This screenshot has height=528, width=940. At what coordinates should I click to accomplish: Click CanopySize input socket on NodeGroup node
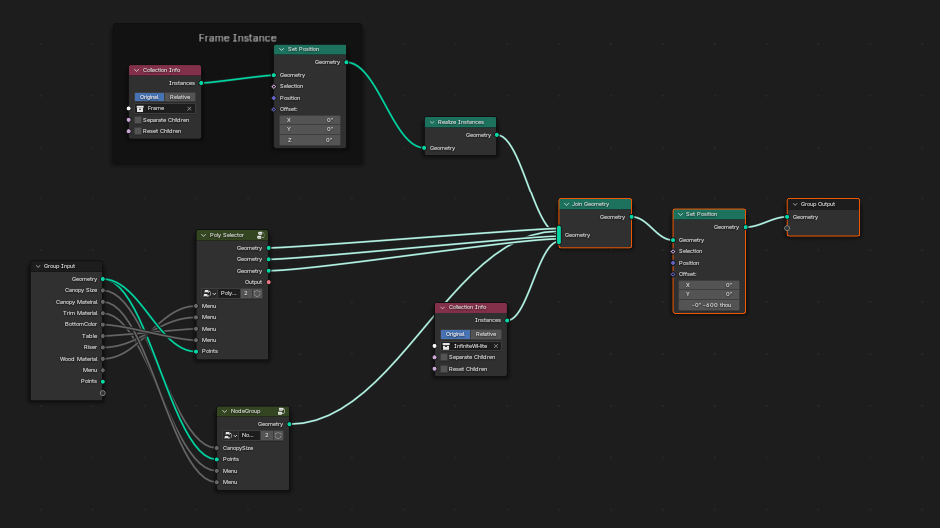pos(217,448)
